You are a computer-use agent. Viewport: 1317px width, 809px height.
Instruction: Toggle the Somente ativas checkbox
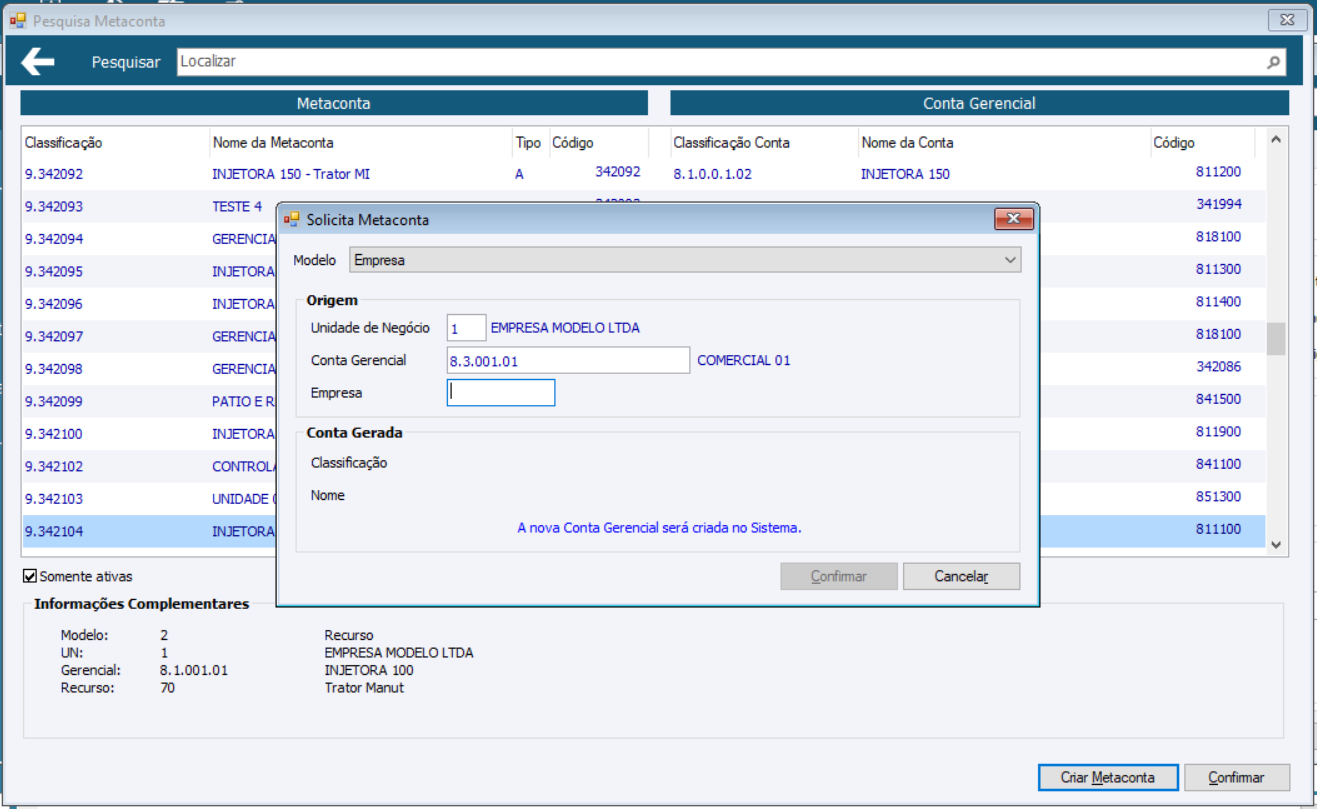tap(30, 576)
